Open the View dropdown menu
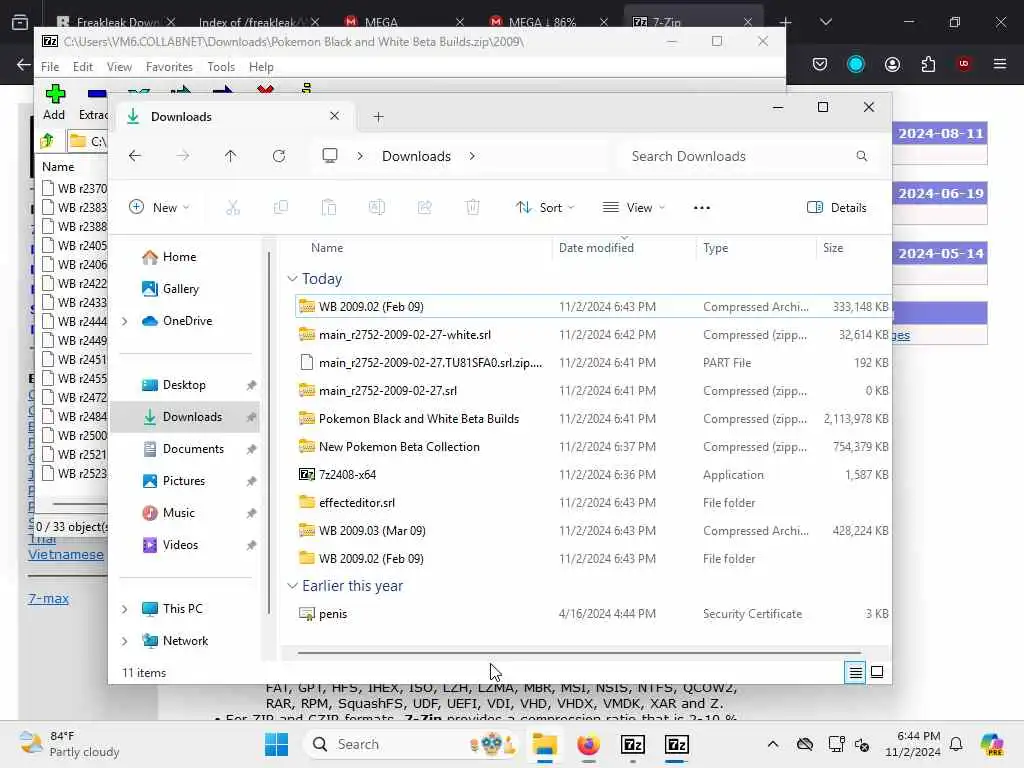Viewport: 1024px width, 768px height. point(633,208)
